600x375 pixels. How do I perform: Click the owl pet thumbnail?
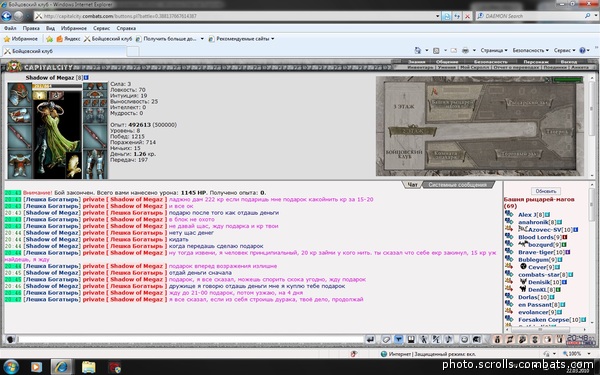pos(73,165)
